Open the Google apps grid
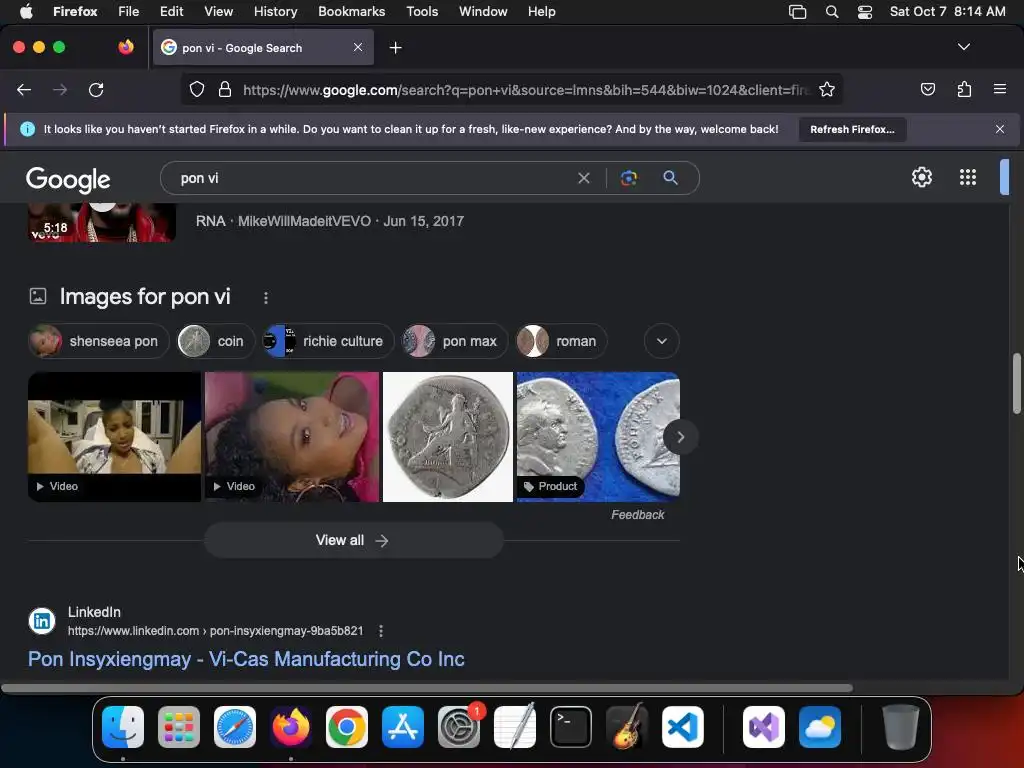 967,177
